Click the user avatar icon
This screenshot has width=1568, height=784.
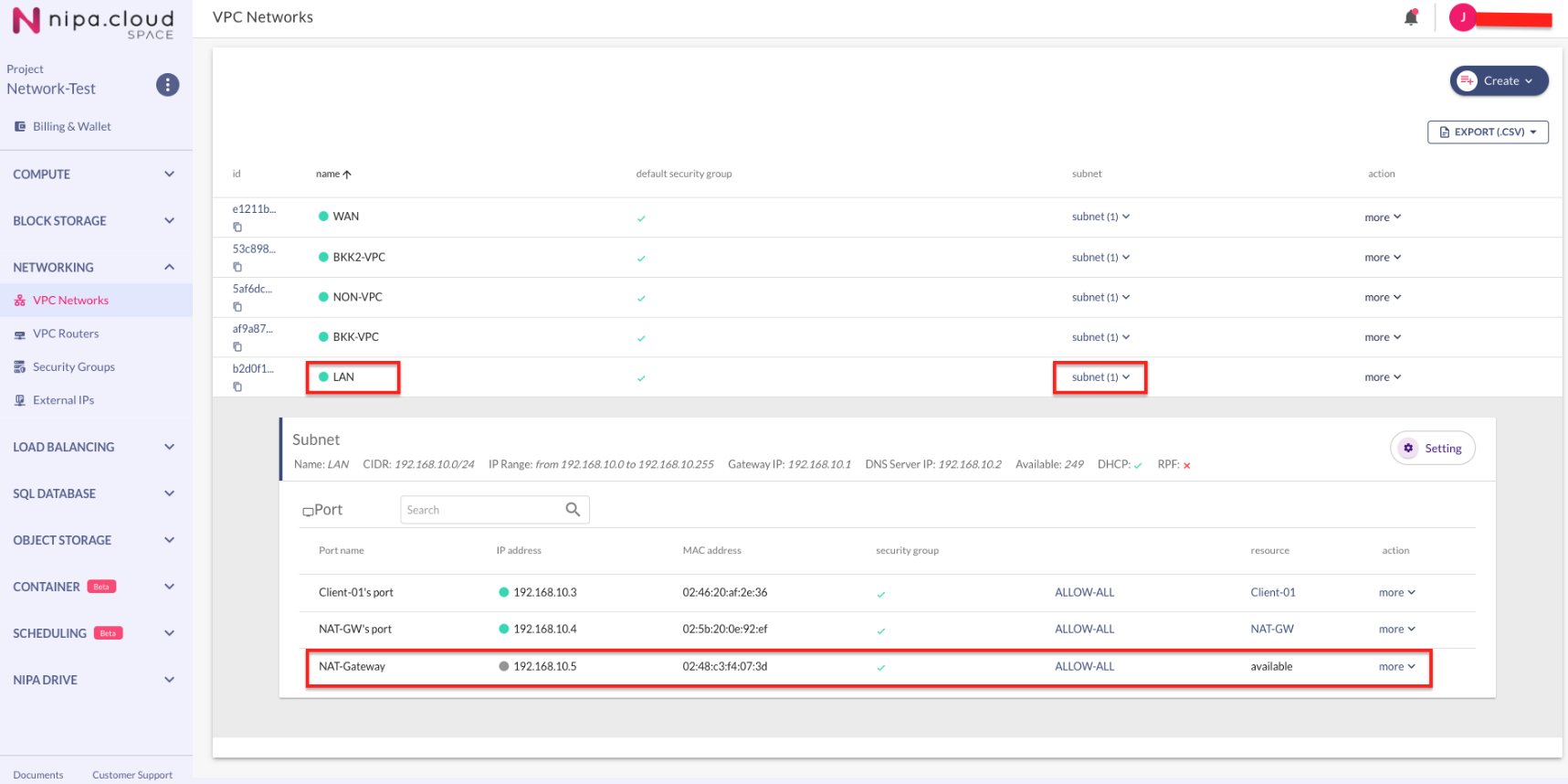[1462, 17]
